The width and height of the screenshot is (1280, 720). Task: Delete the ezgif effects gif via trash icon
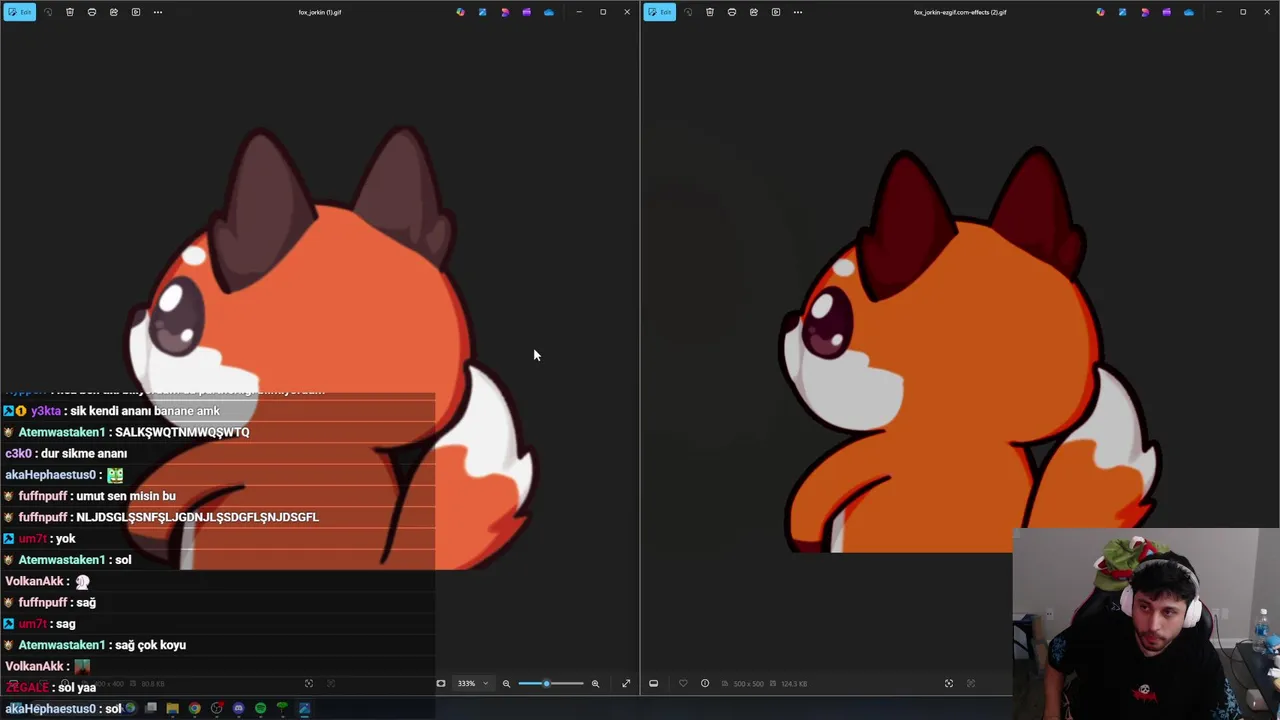[x=710, y=12]
